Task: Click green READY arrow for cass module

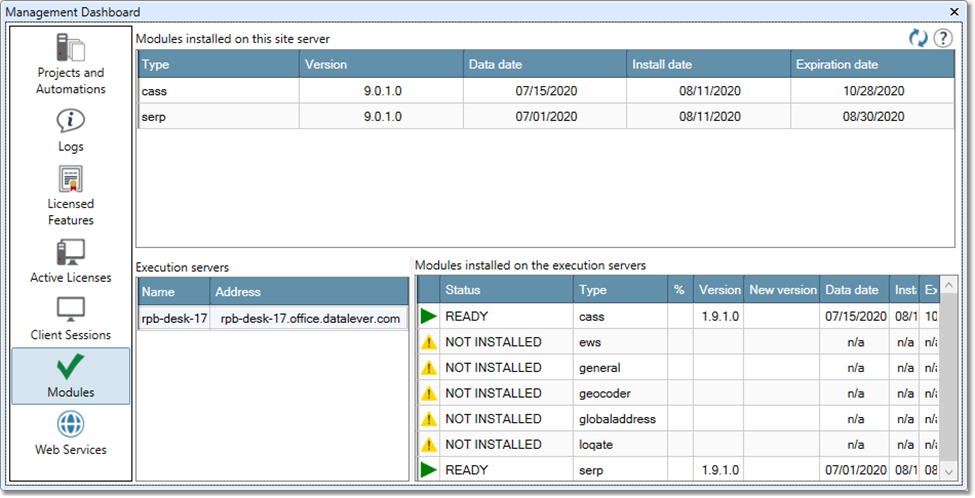Action: pyautogui.click(x=429, y=316)
